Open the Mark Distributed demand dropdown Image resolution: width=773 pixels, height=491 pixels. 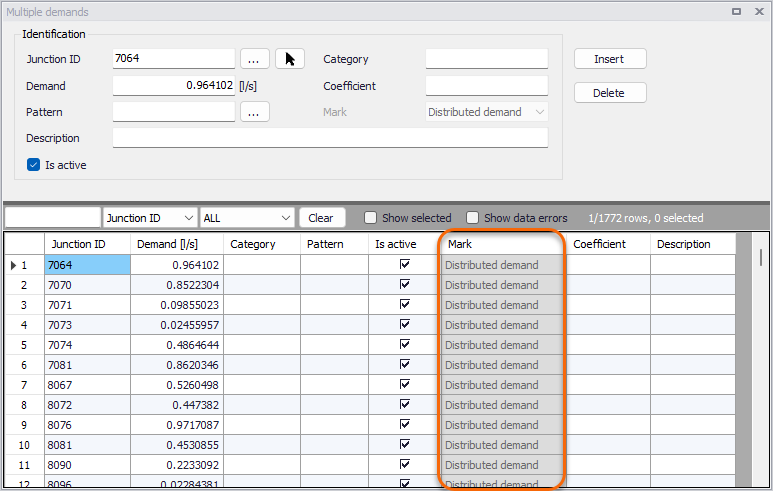(487, 112)
